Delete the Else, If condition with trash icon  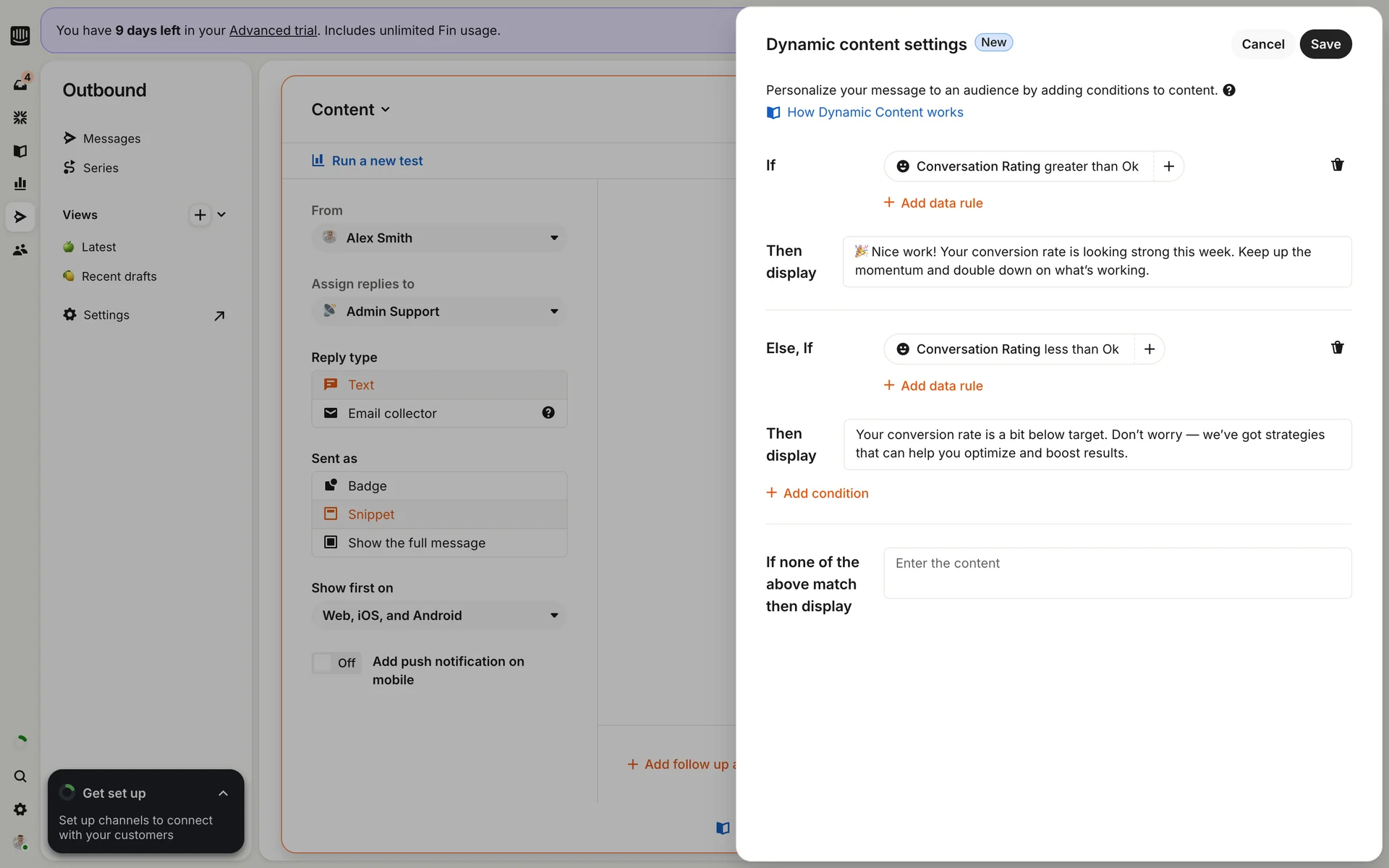[x=1337, y=348]
